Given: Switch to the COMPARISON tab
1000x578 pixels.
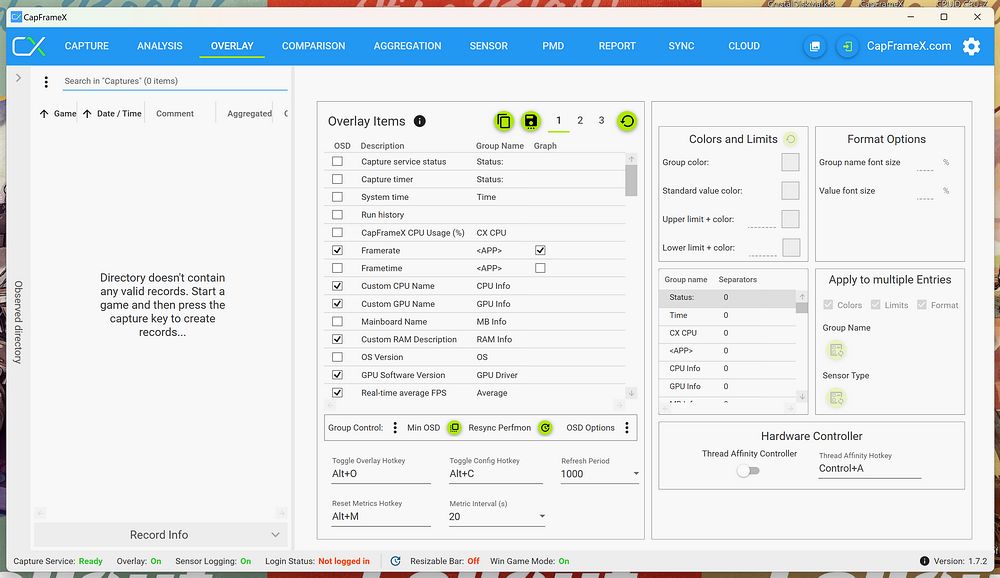Looking at the screenshot, I should (x=313, y=46).
